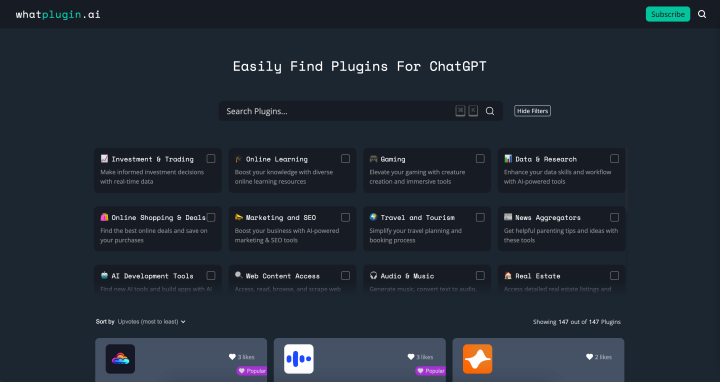Viewport: 720px width, 382px height.
Task: Click the 'Data & Research' category title
Action: [546, 159]
